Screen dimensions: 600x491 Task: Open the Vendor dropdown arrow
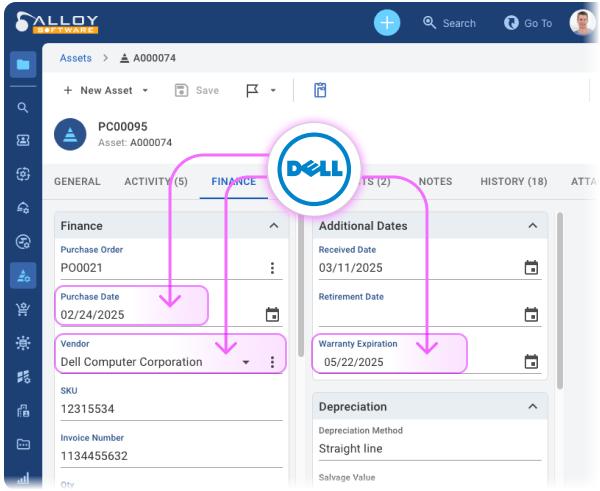coord(246,362)
